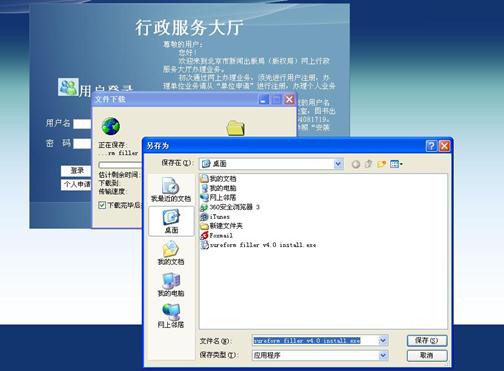
Task: Select 我的电脑 item in file list
Action: 218,188
